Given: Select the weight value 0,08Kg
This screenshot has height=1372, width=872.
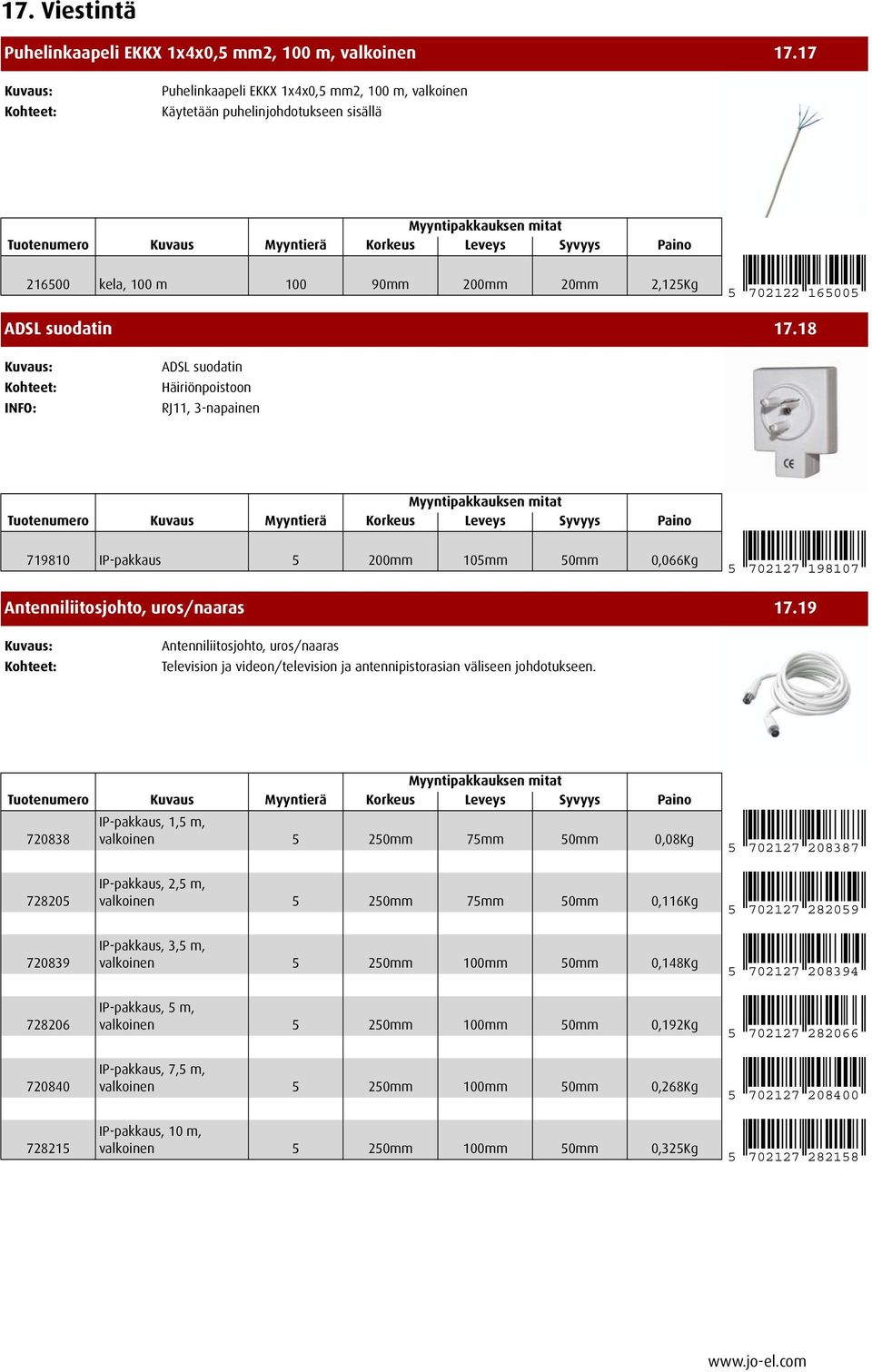Looking at the screenshot, I should pyautogui.click(x=674, y=839).
